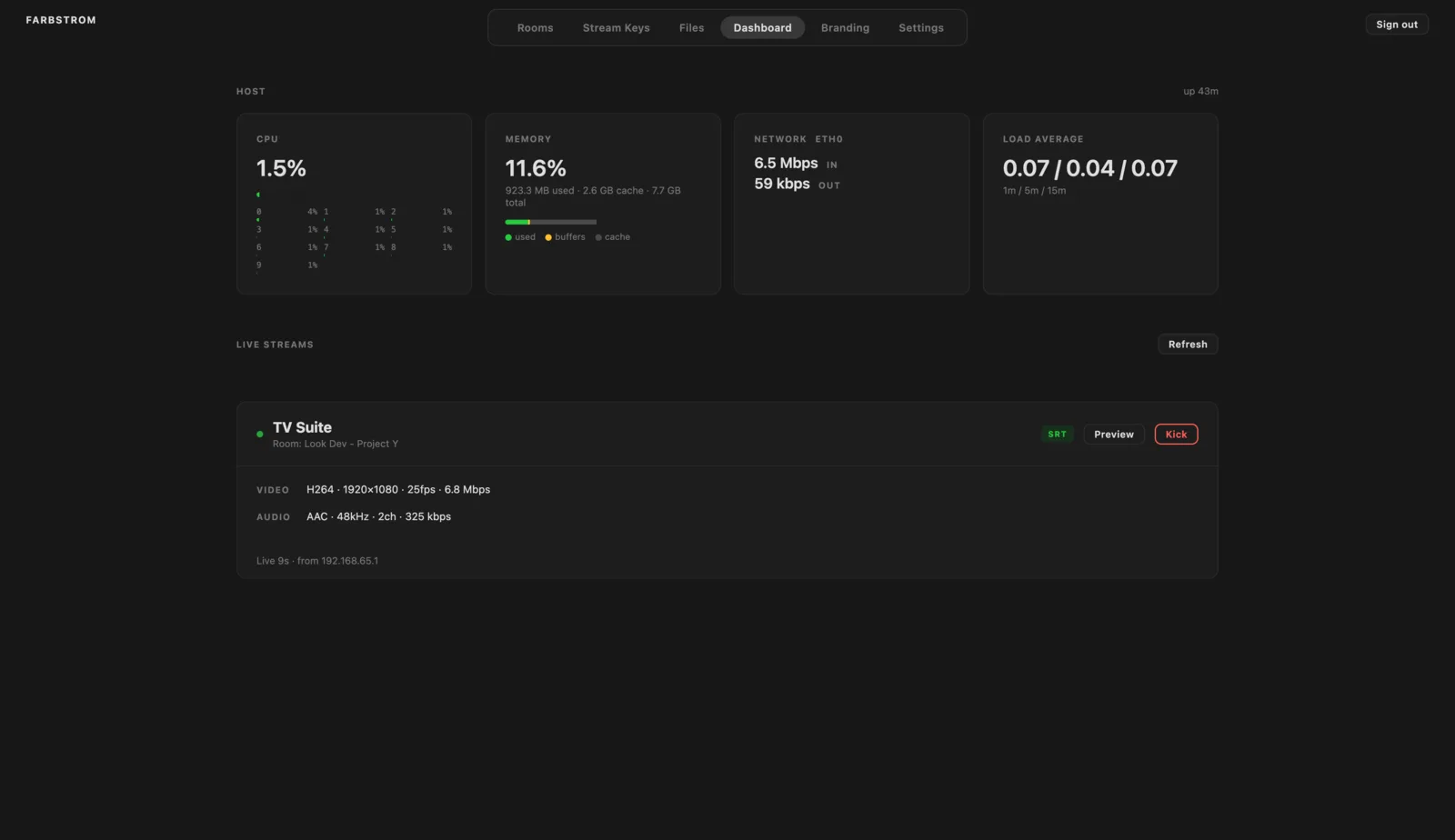
Task: Click the 11.6% memory value
Action: (536, 168)
